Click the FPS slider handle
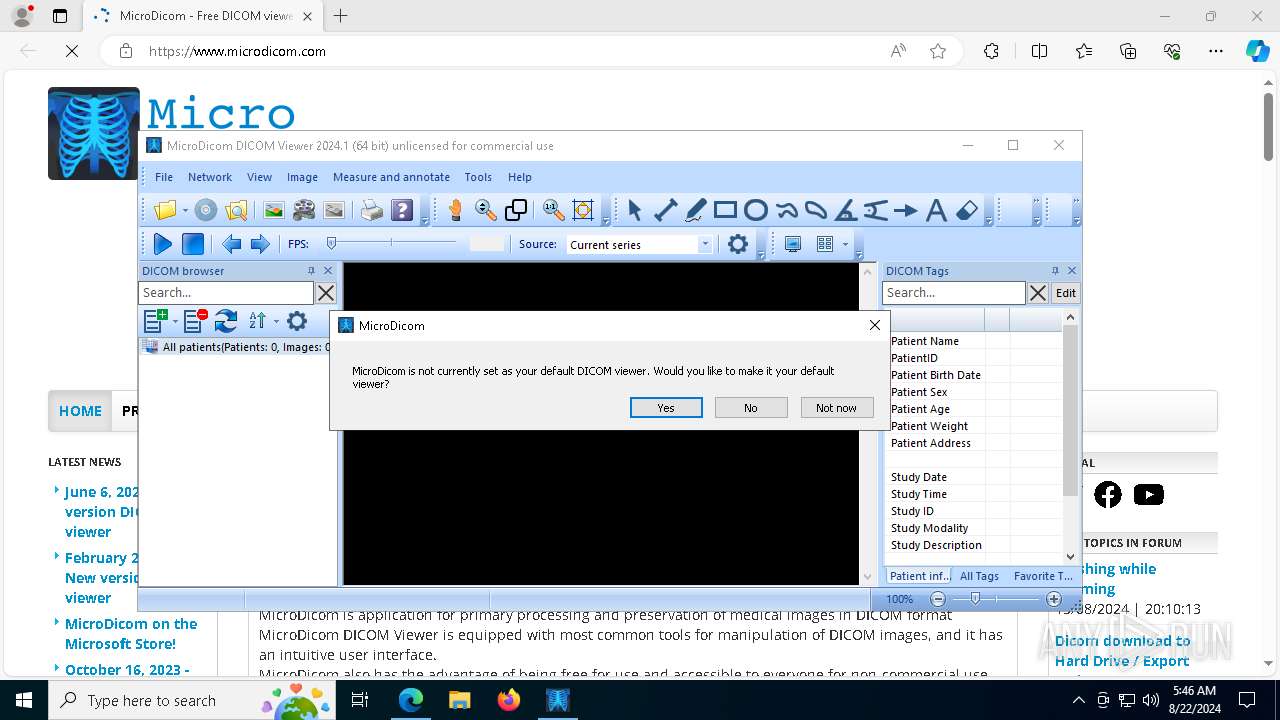The height and width of the screenshot is (720, 1280). 331,243
